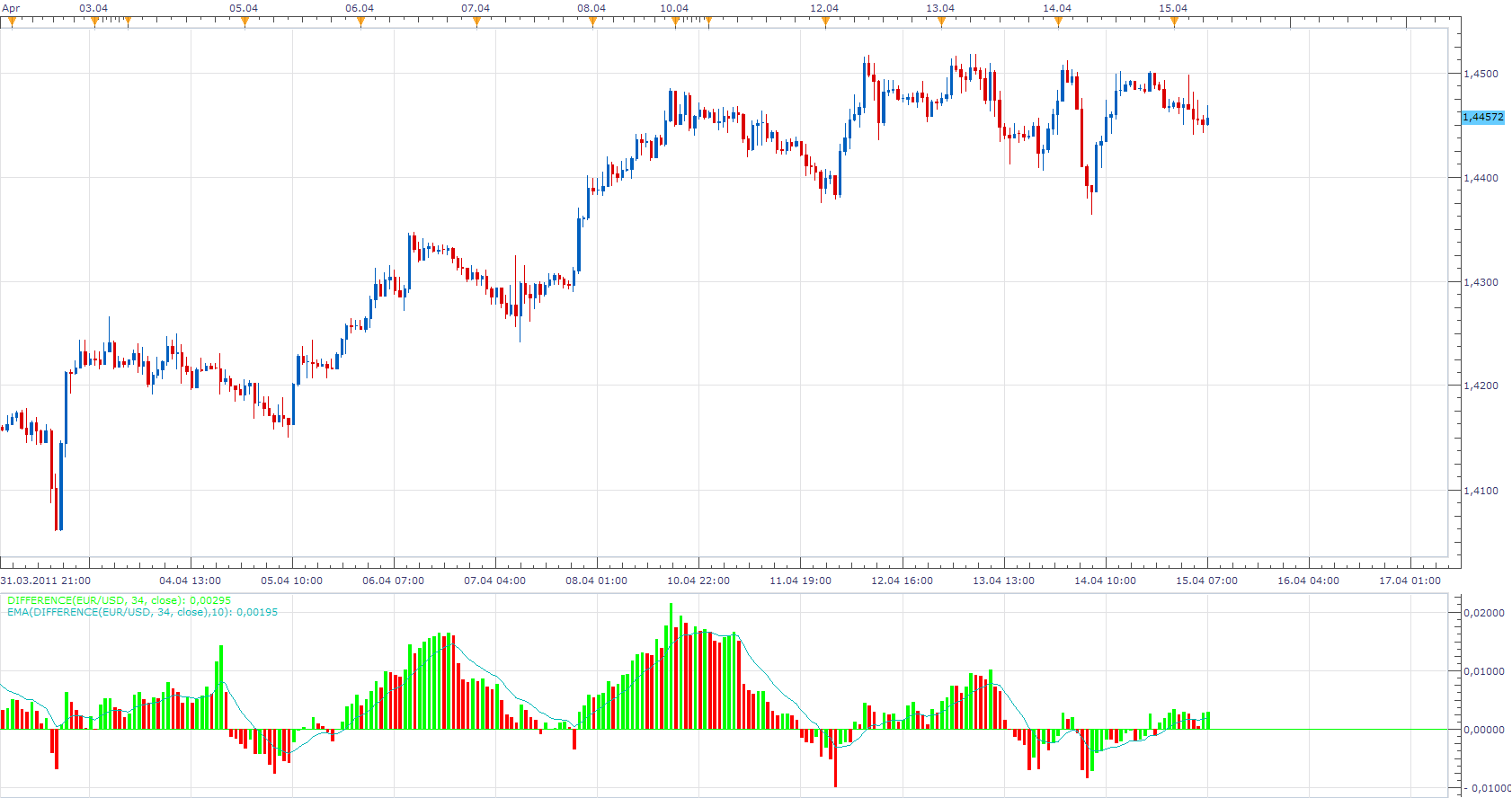Click the 05.04 date label at top

click(x=244, y=8)
